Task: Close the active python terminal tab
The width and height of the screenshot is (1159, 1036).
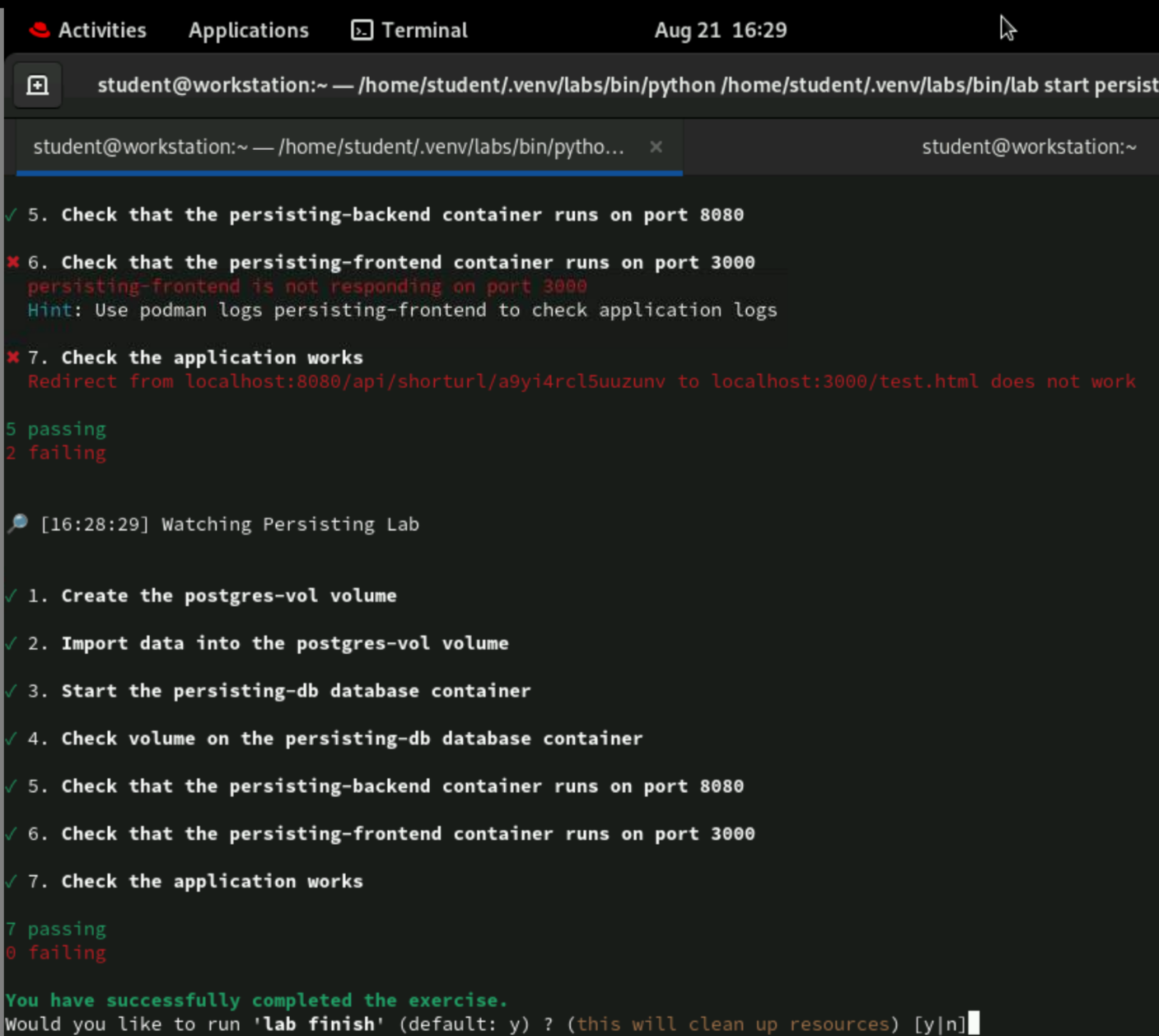Action: pos(657,147)
